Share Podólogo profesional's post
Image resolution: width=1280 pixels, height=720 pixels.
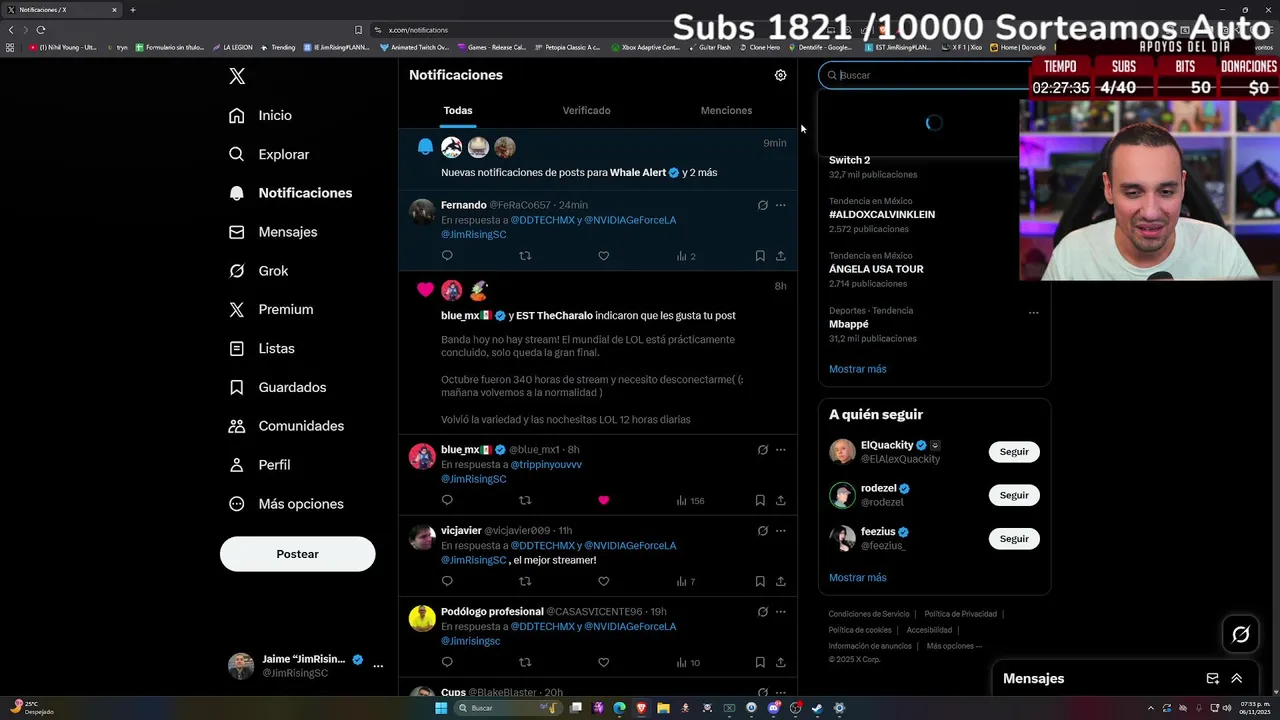click(780, 662)
